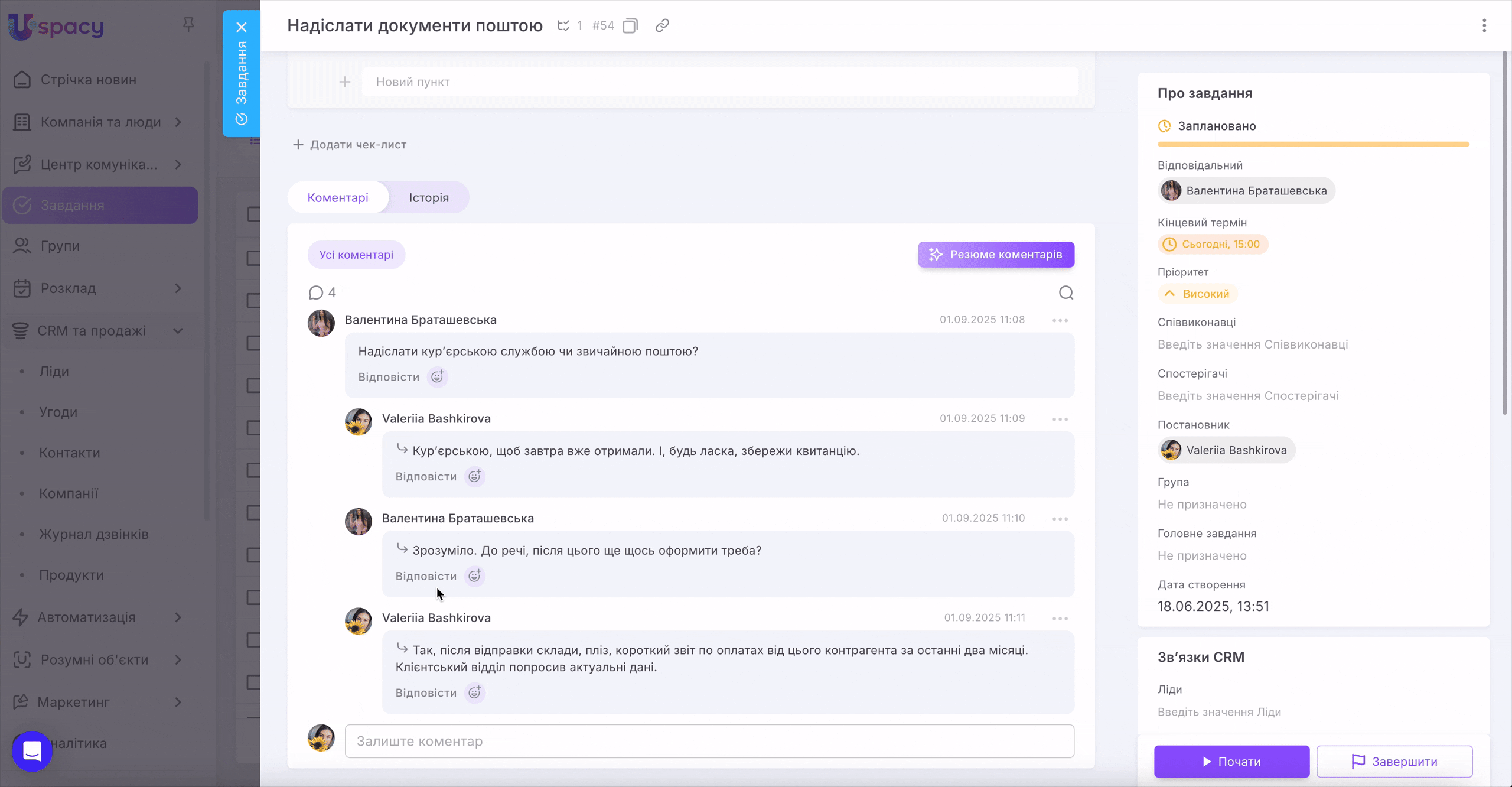Toggle the Усі коментарі filter chip

pos(356,254)
